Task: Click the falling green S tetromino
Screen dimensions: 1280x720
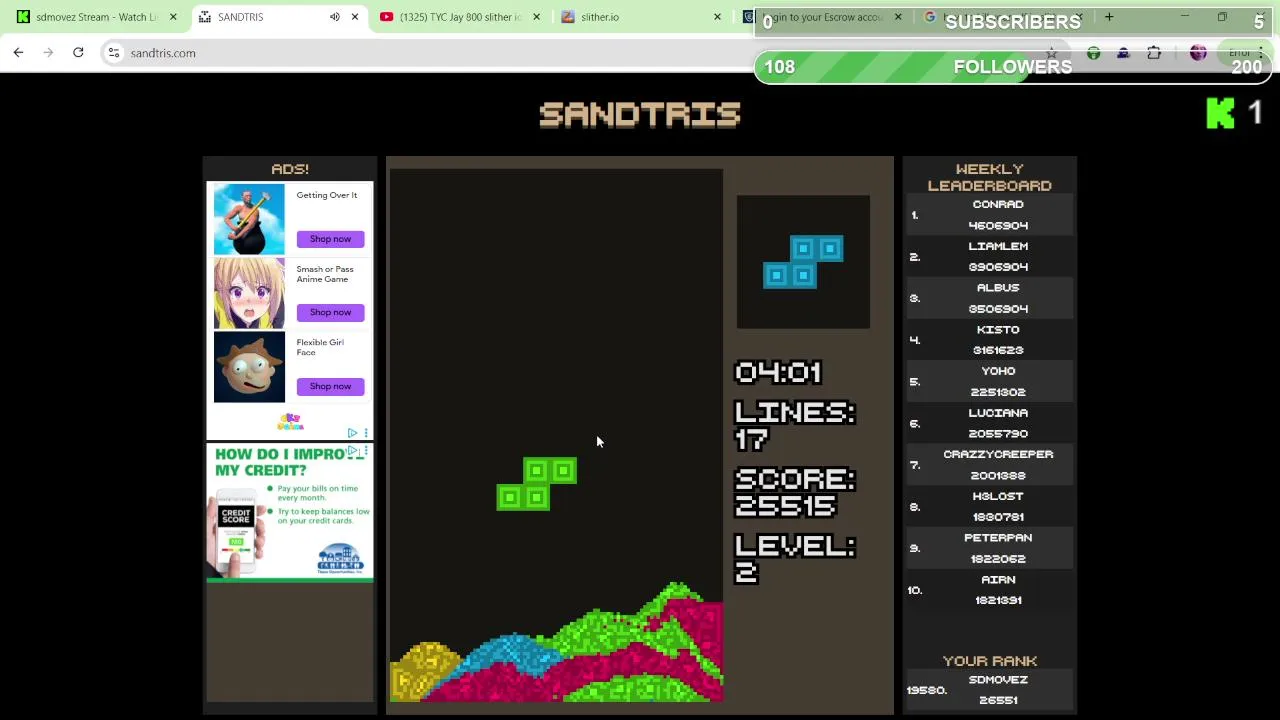Action: click(x=537, y=484)
